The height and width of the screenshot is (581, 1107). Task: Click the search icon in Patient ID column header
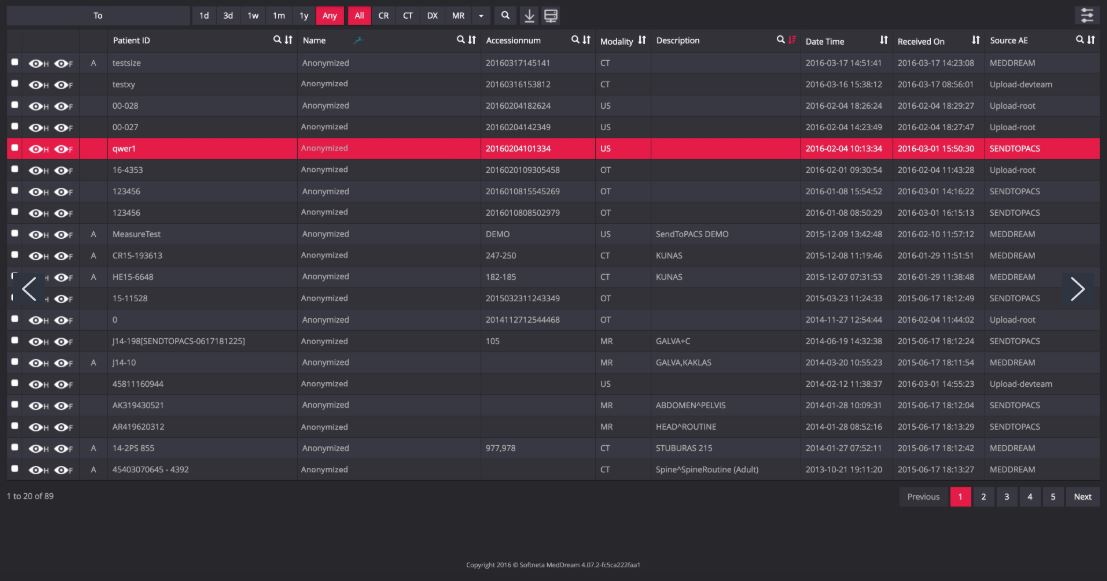(x=278, y=40)
